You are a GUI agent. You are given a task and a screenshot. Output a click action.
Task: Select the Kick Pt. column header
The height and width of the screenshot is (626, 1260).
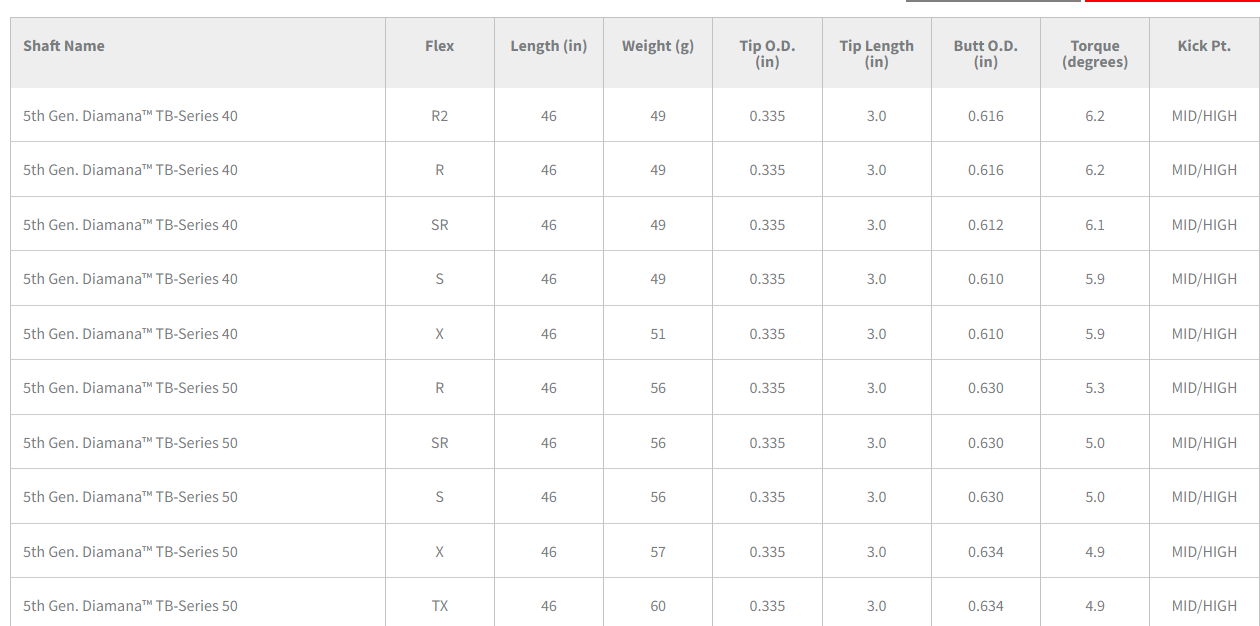[x=1204, y=46]
